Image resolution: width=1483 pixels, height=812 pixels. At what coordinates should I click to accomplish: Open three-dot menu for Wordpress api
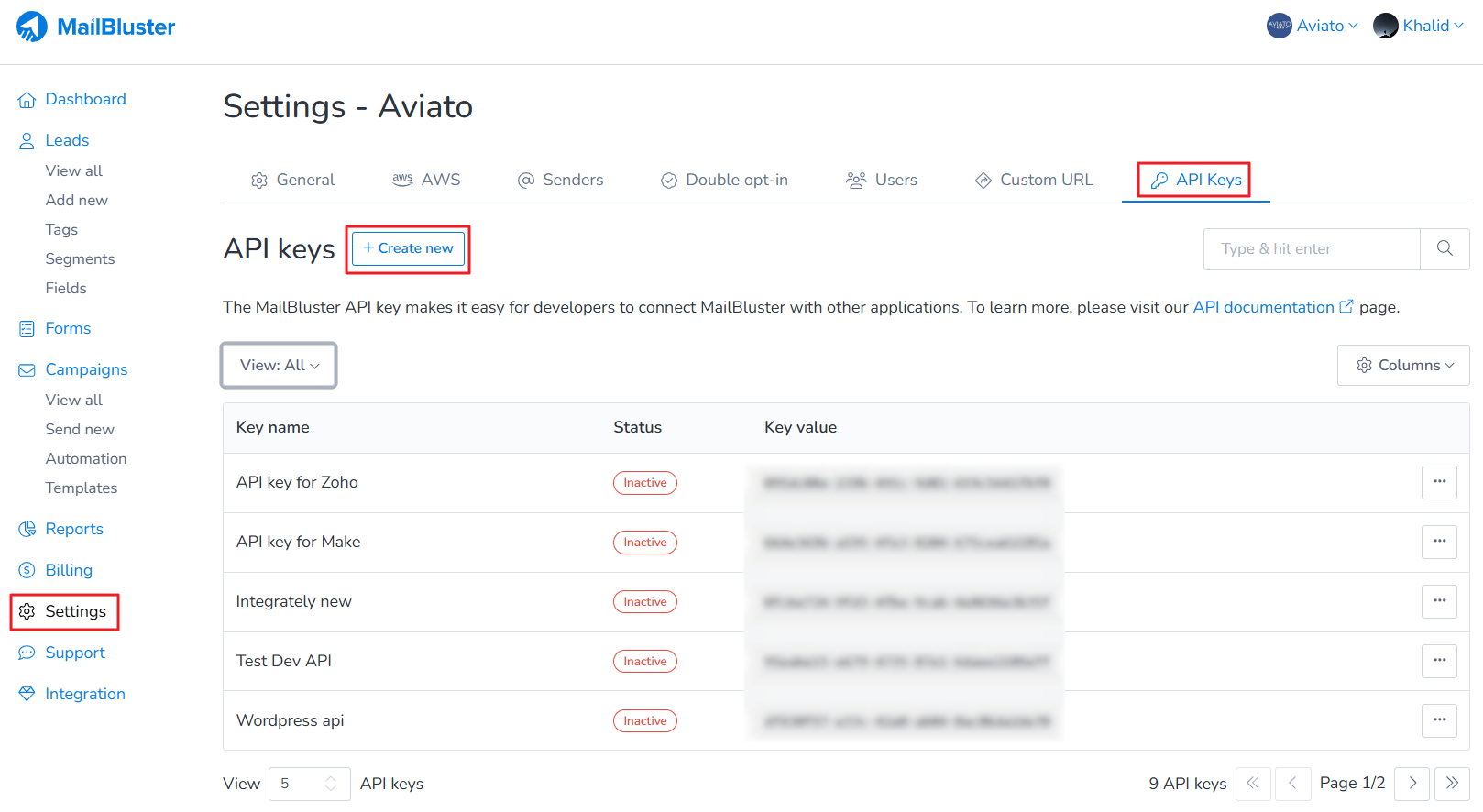point(1439,720)
